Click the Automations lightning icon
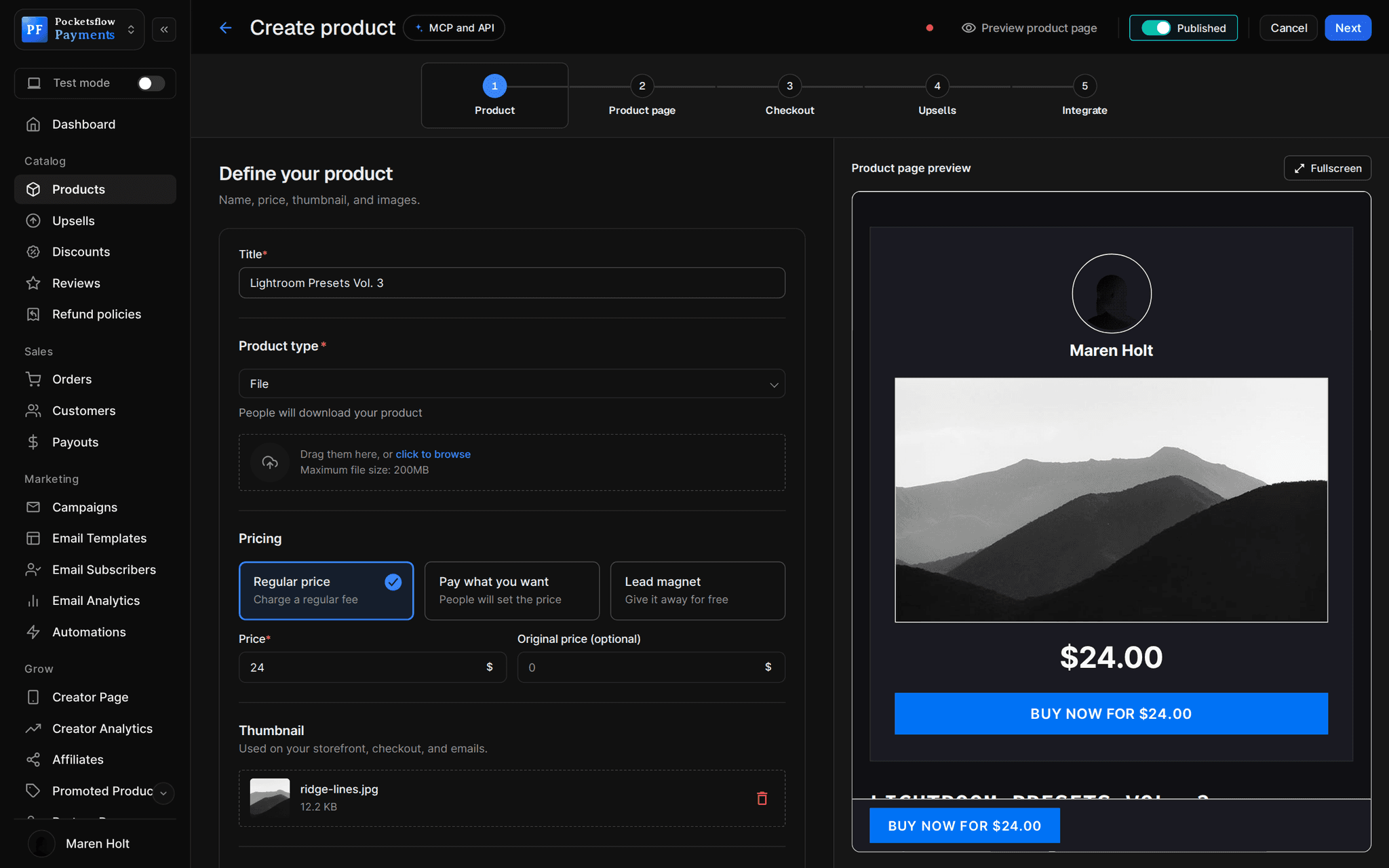The image size is (1389, 868). (33, 632)
